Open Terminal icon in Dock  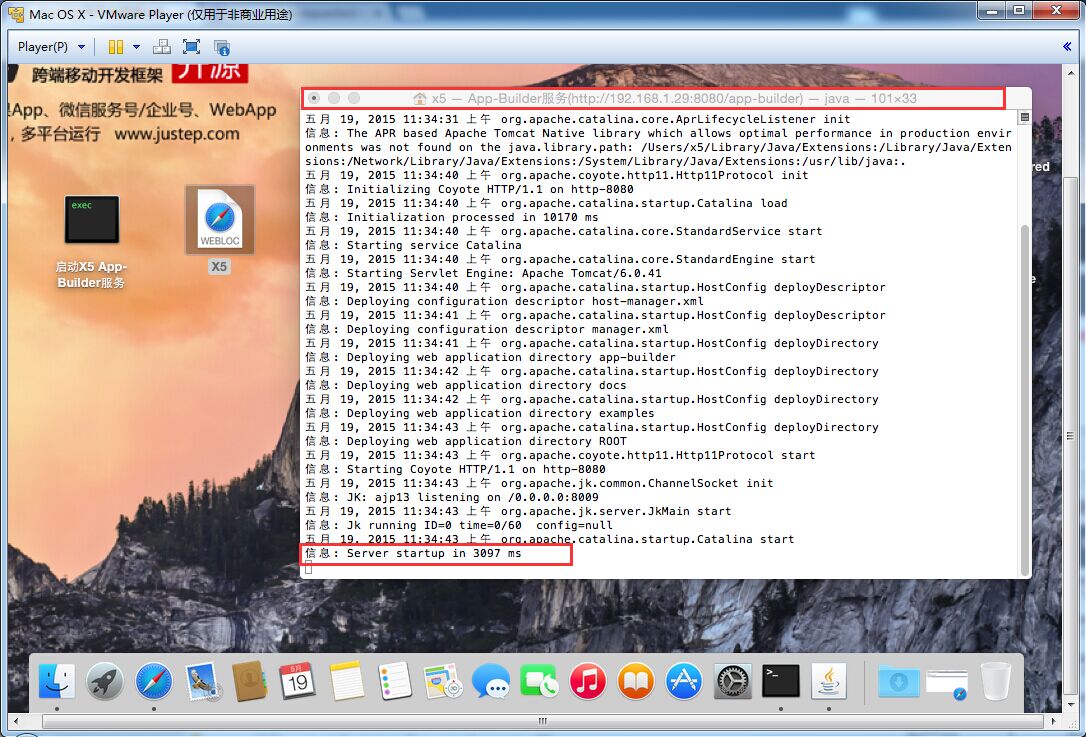point(781,681)
